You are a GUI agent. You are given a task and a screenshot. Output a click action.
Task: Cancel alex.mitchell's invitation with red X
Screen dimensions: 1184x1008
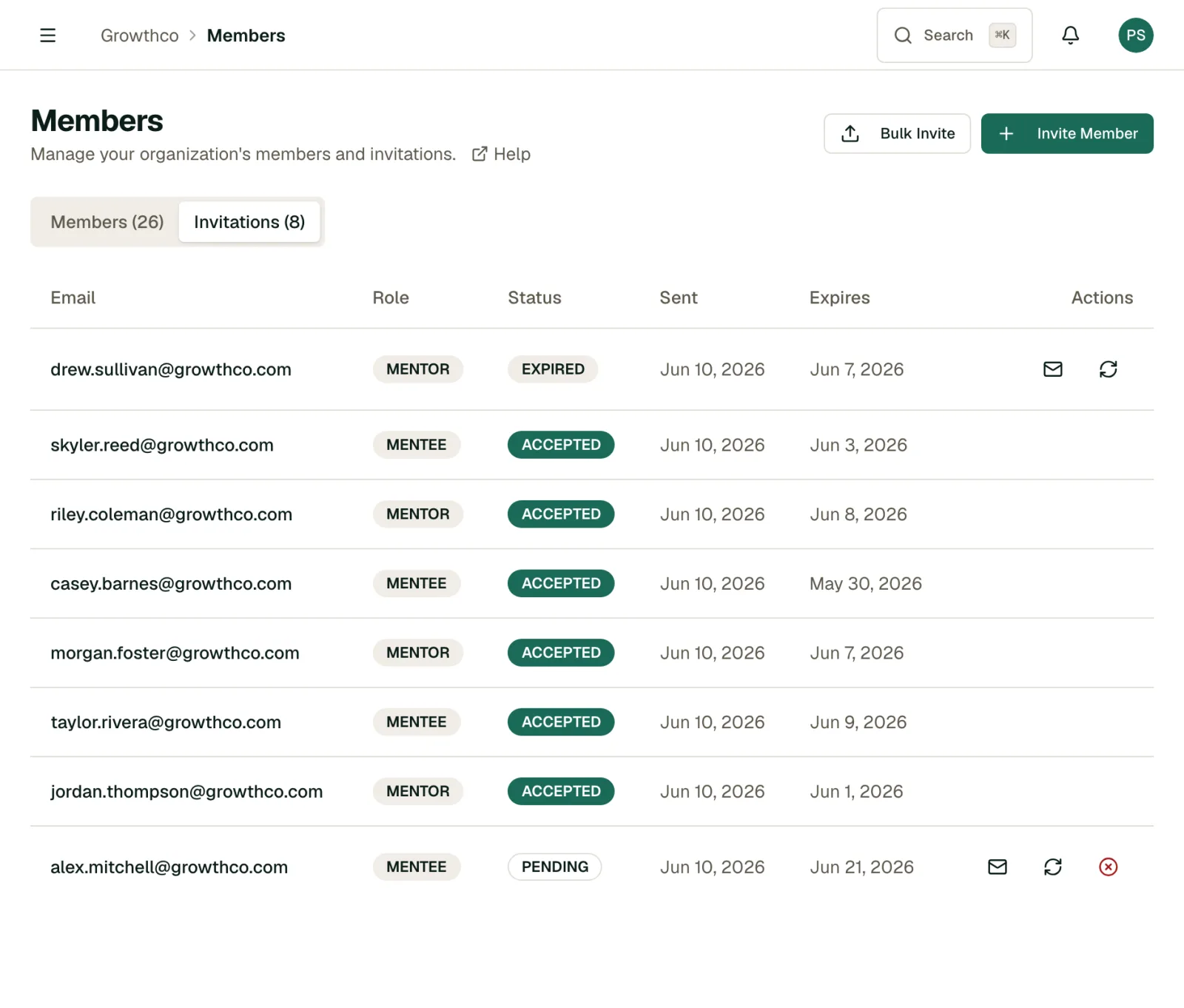click(1108, 867)
